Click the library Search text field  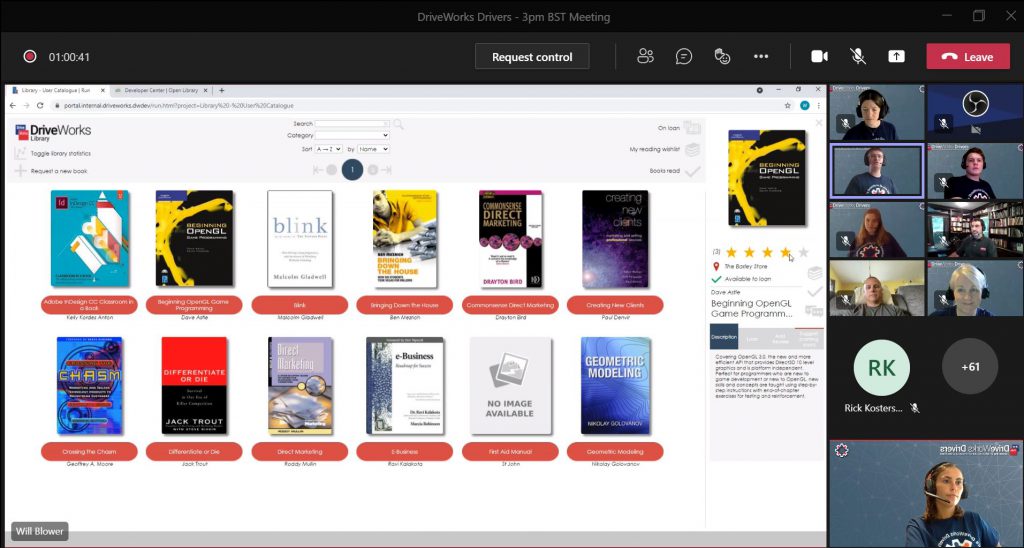point(352,123)
